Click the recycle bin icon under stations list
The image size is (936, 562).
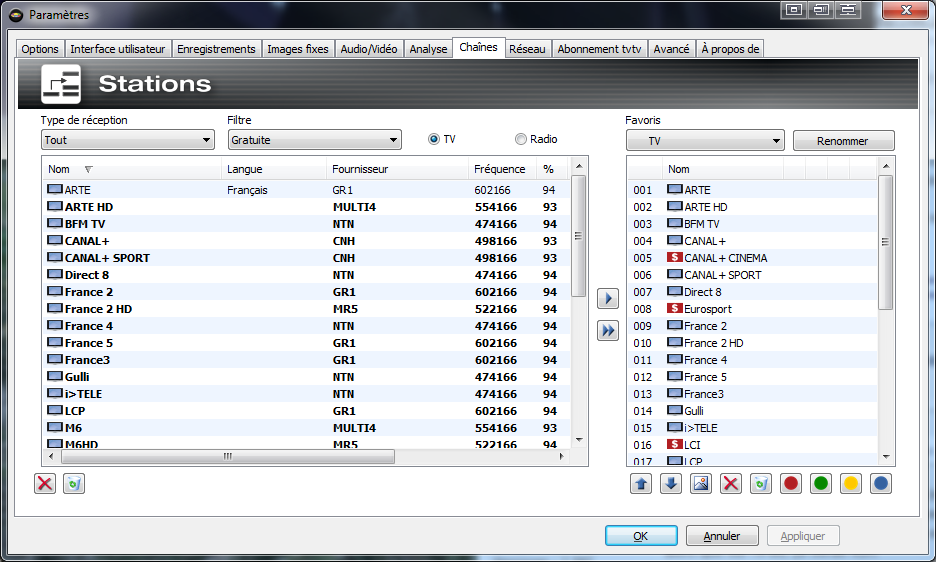click(x=74, y=483)
